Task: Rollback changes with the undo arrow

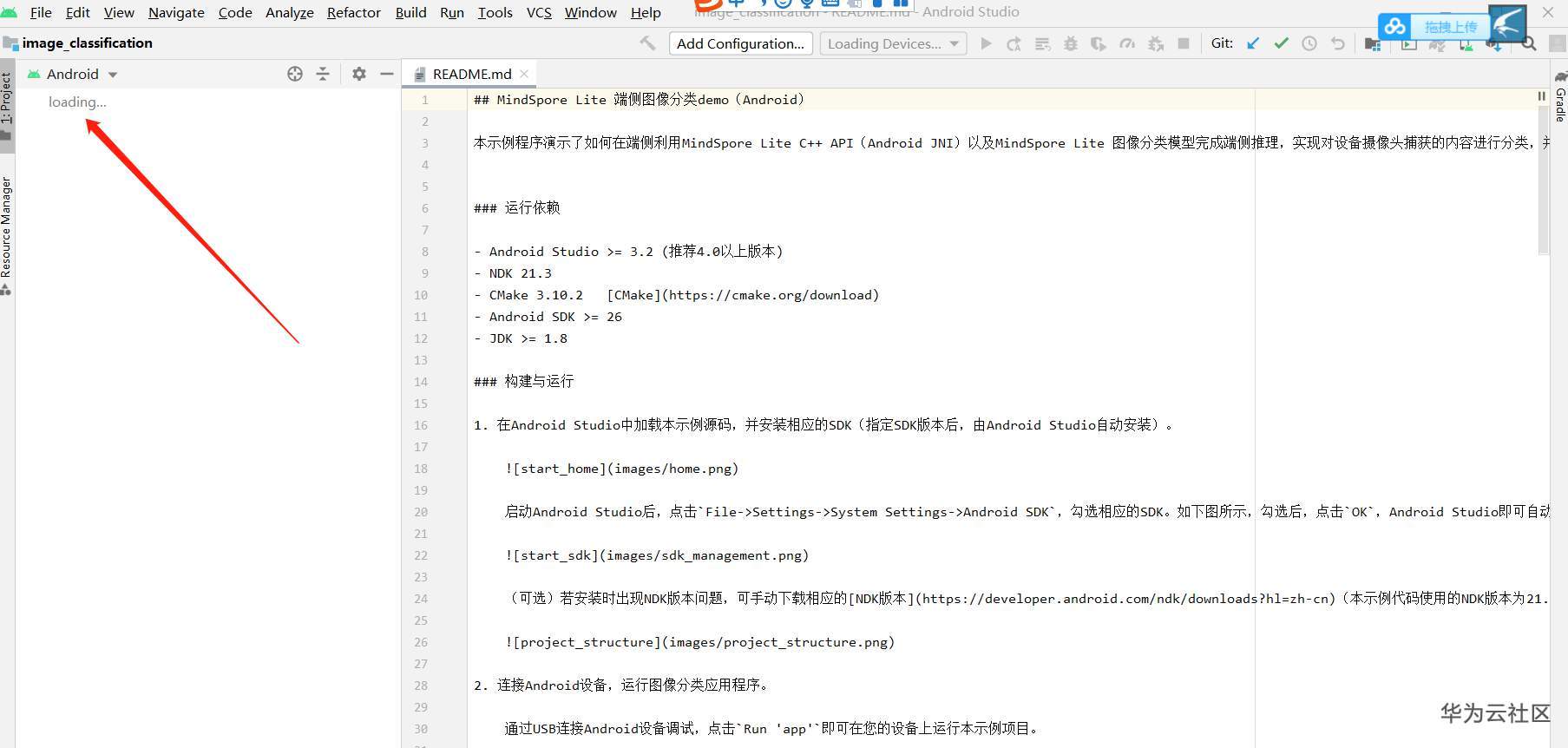Action: (x=1338, y=43)
